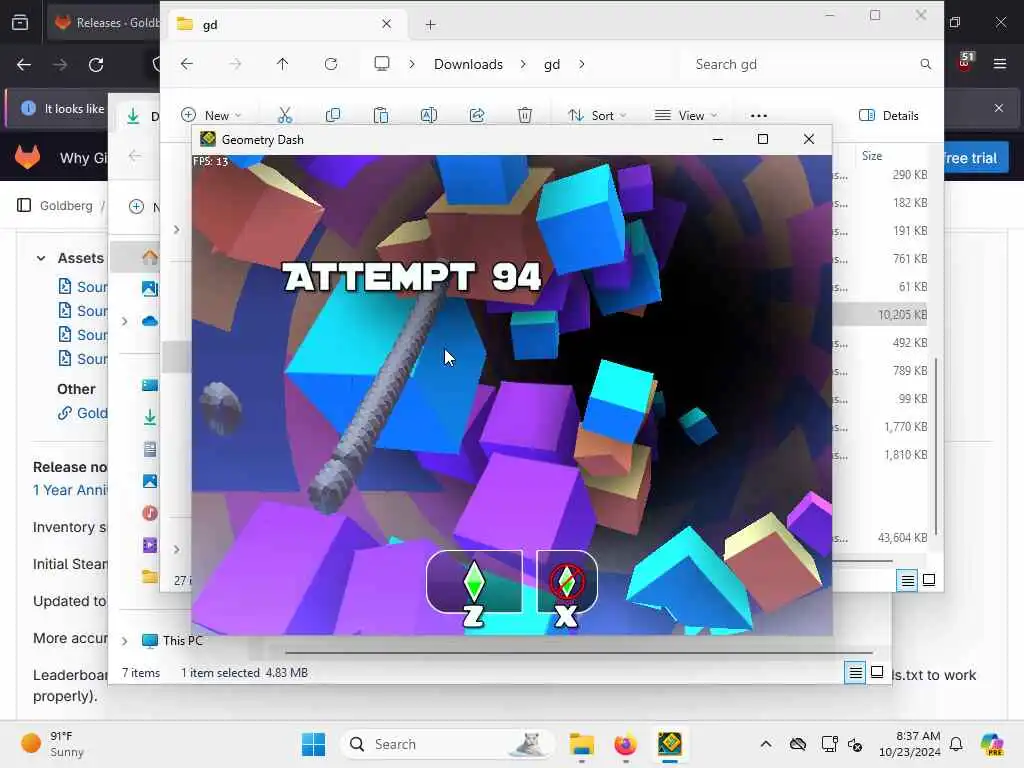This screenshot has height=768, width=1024.
Task: Expand the OneDrive cloud tree node
Action: pos(125,321)
